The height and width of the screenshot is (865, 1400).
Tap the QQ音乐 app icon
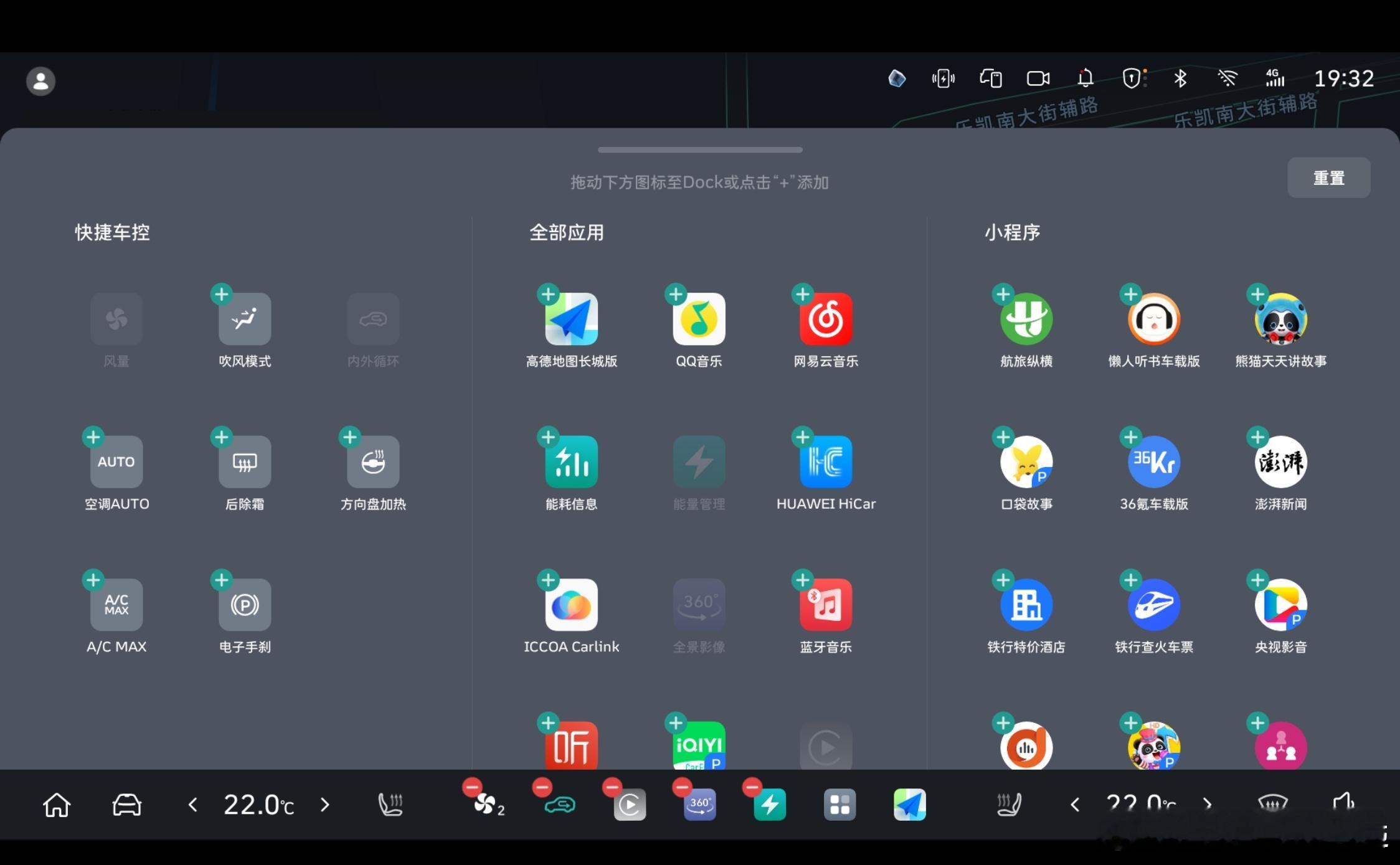(699, 319)
